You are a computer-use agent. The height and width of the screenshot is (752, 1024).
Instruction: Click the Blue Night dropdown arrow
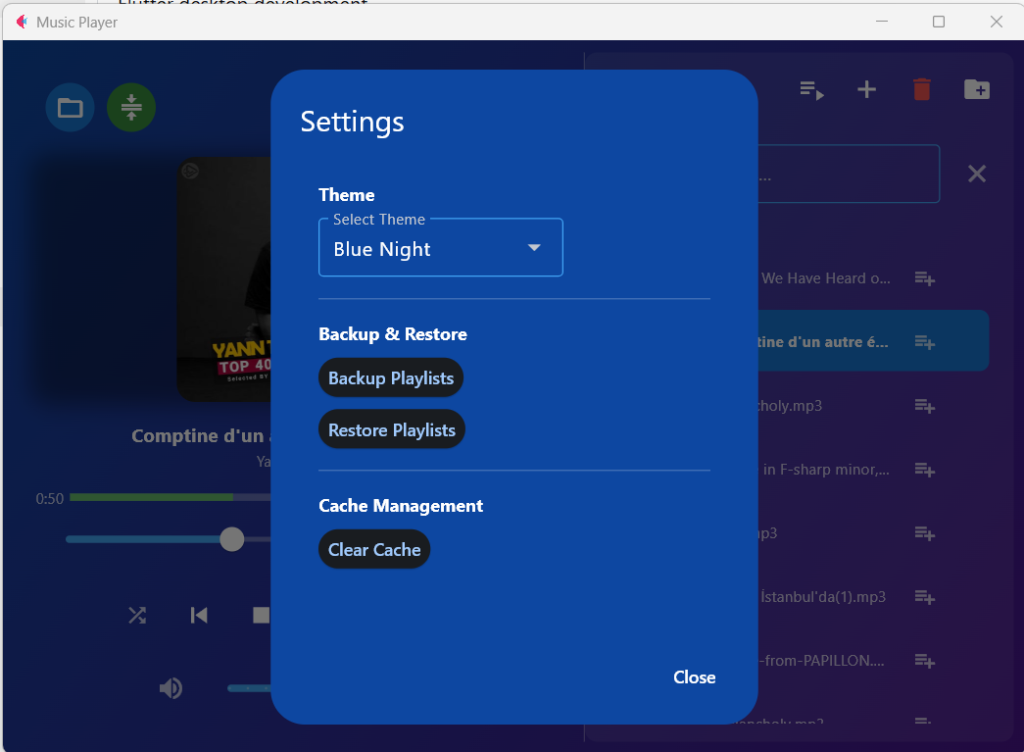click(534, 248)
